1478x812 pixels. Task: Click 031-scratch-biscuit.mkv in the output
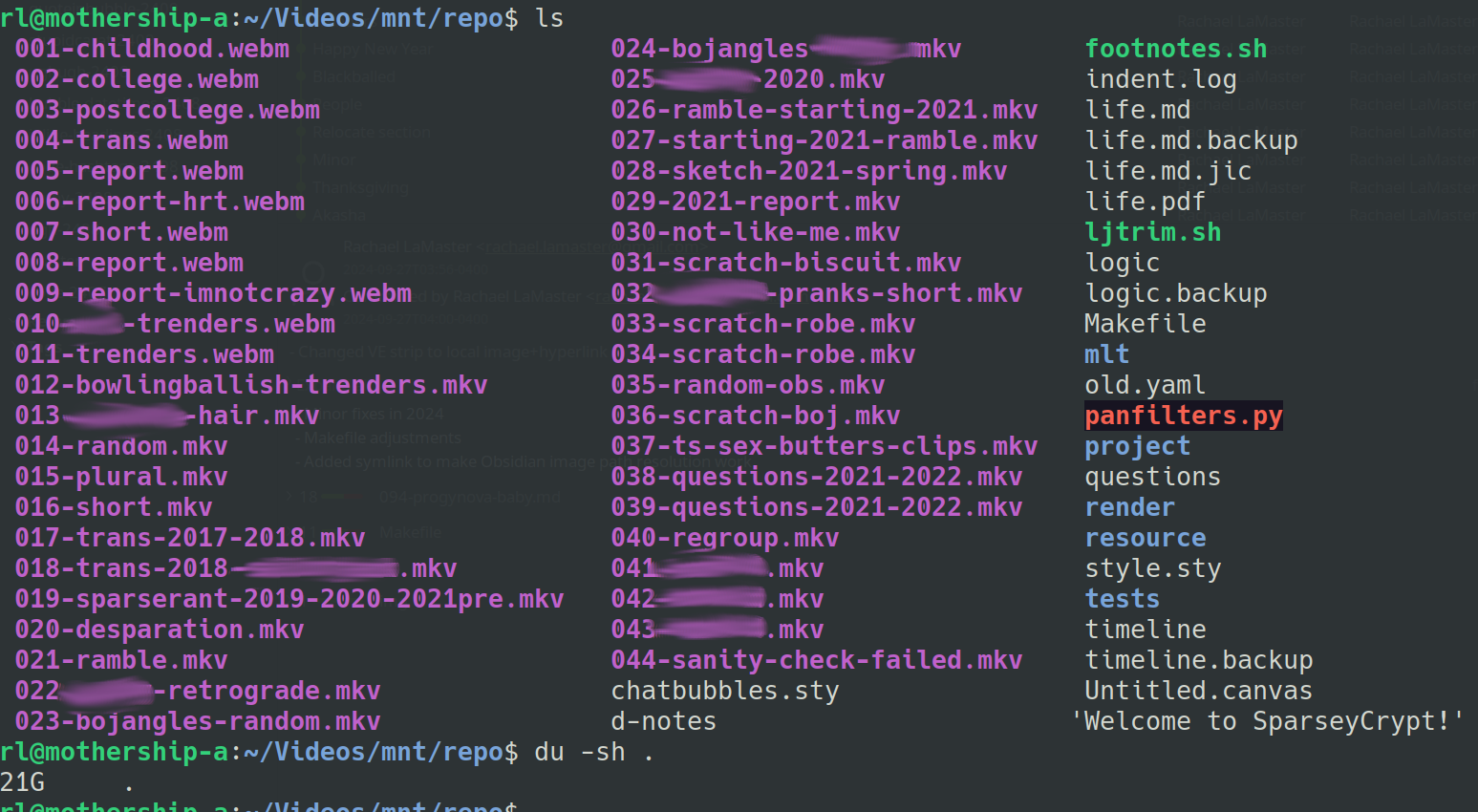[x=785, y=263]
